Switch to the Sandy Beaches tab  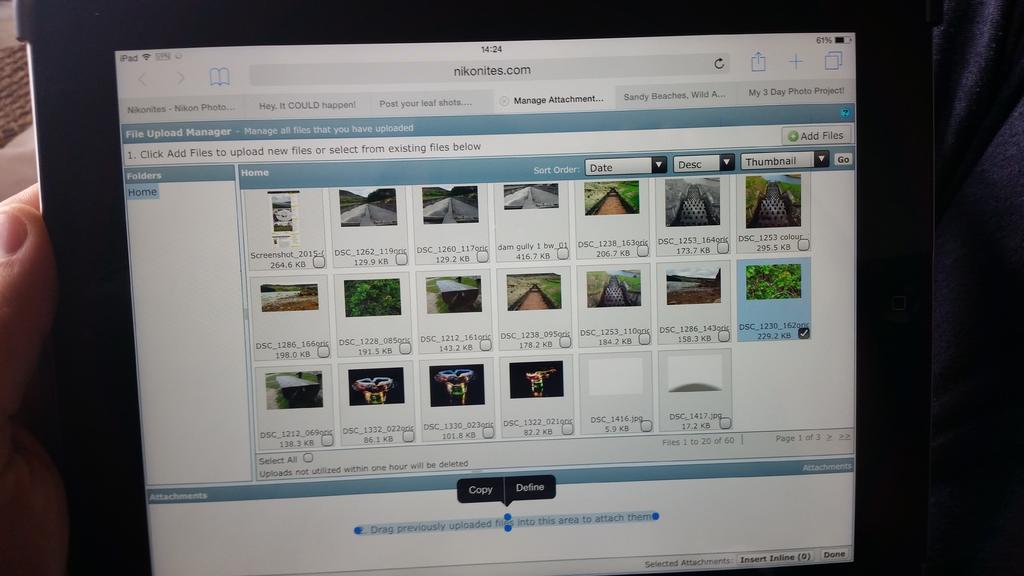674,97
